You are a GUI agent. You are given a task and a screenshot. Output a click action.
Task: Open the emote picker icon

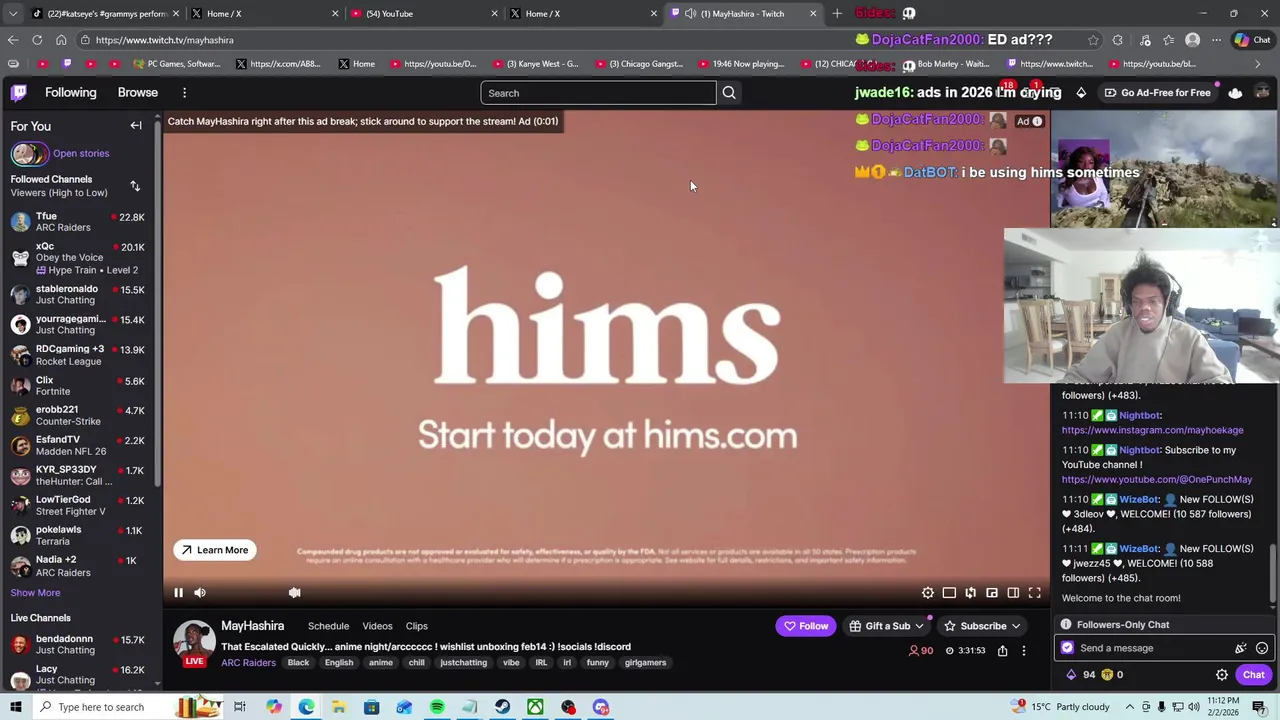click(x=1262, y=649)
